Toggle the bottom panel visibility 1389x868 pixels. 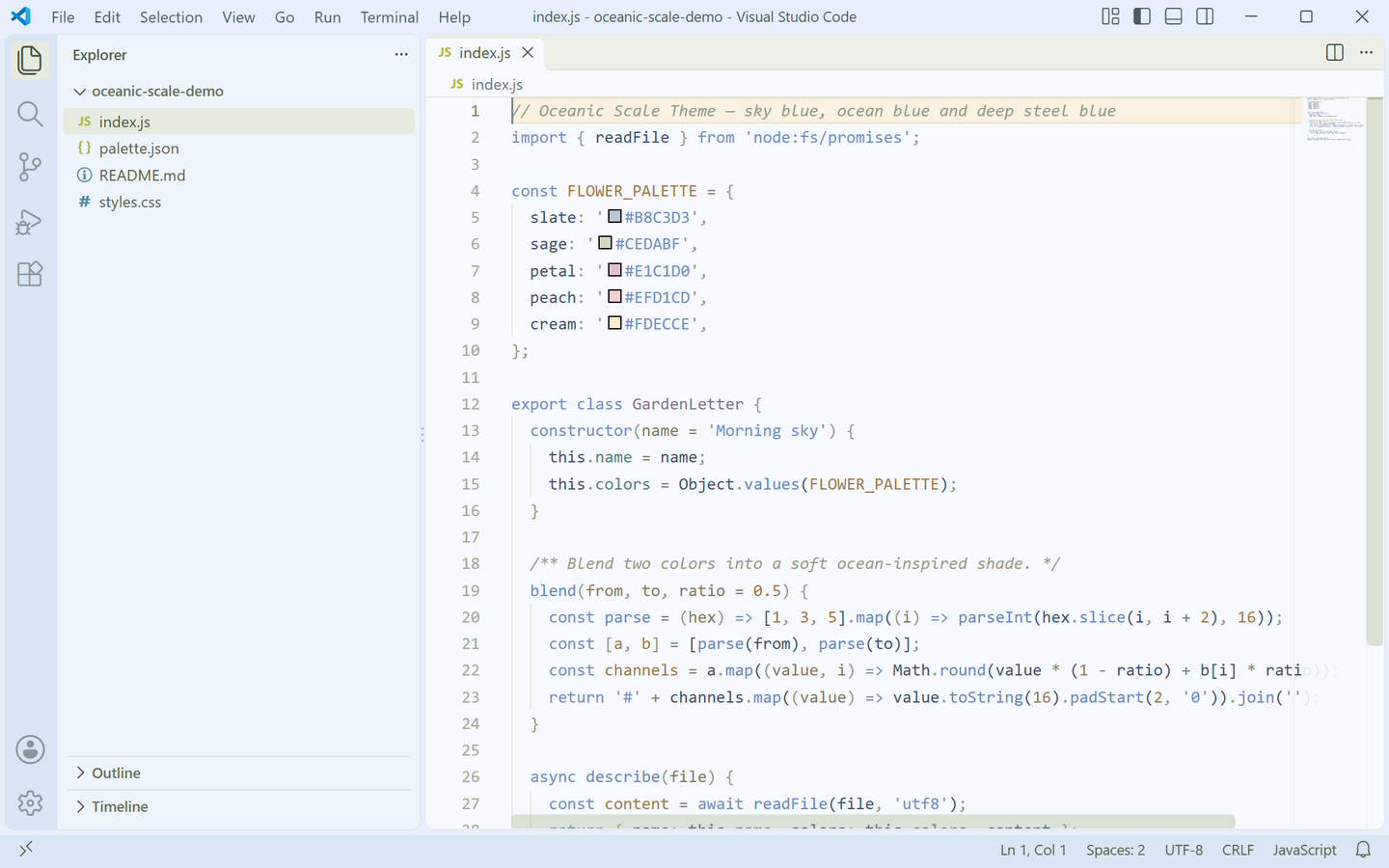pyautogui.click(x=1173, y=16)
